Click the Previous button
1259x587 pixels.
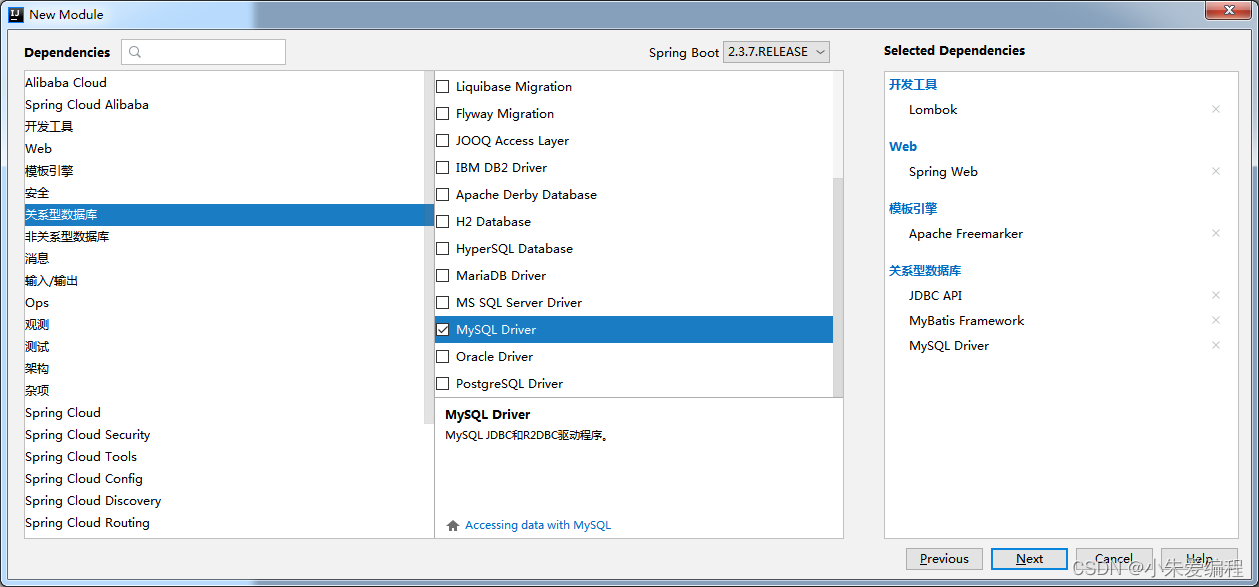click(943, 558)
